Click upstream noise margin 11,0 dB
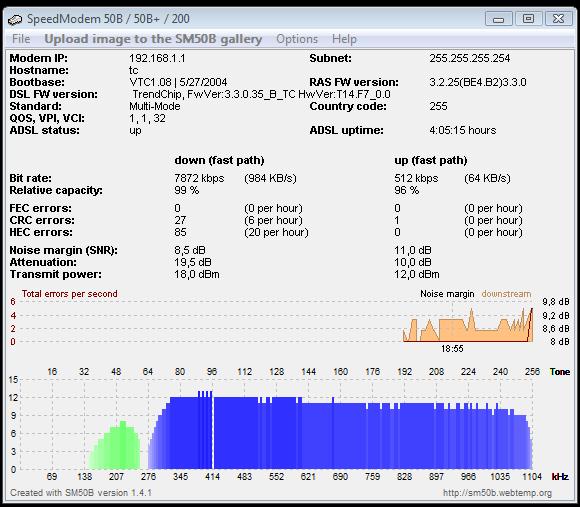This screenshot has width=580, height=507. click(412, 250)
